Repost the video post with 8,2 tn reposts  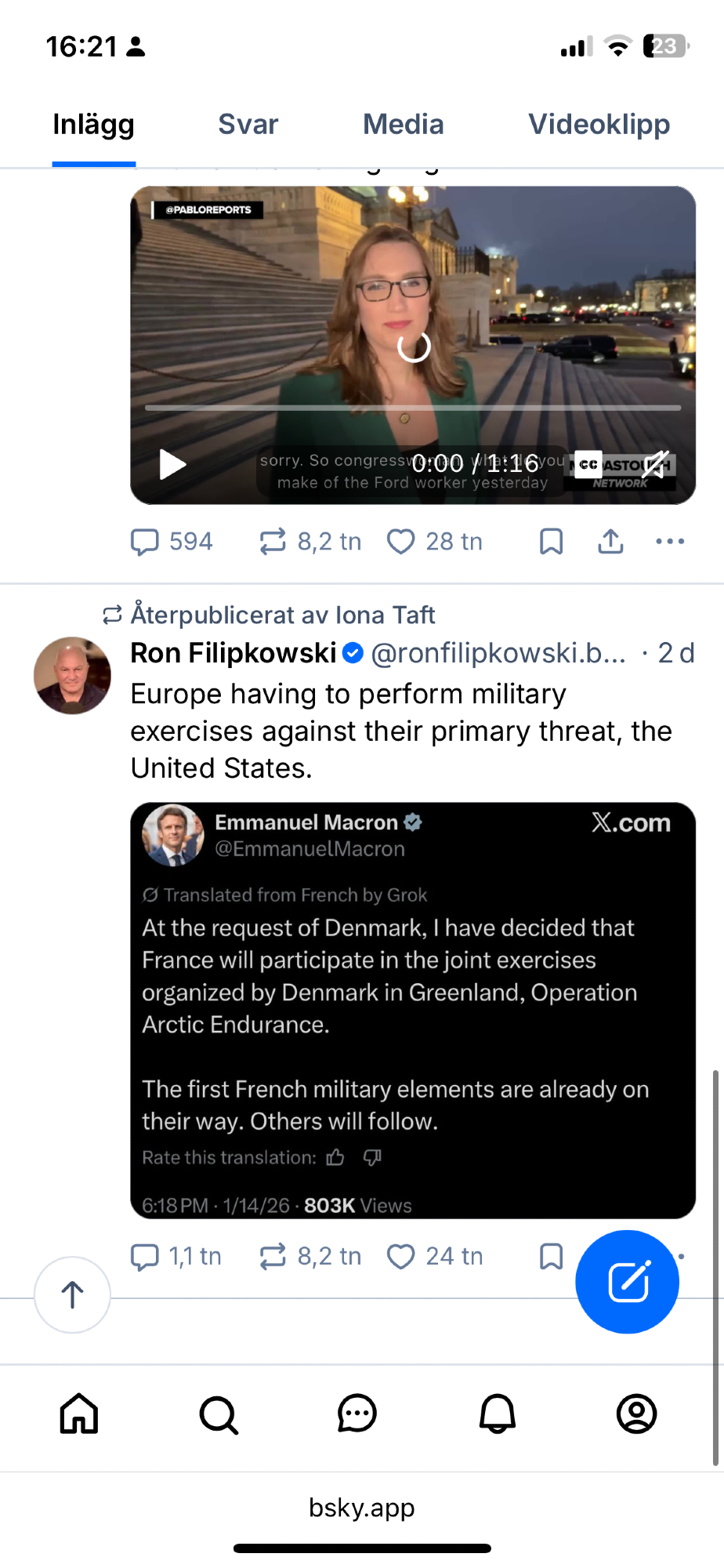[x=273, y=541]
